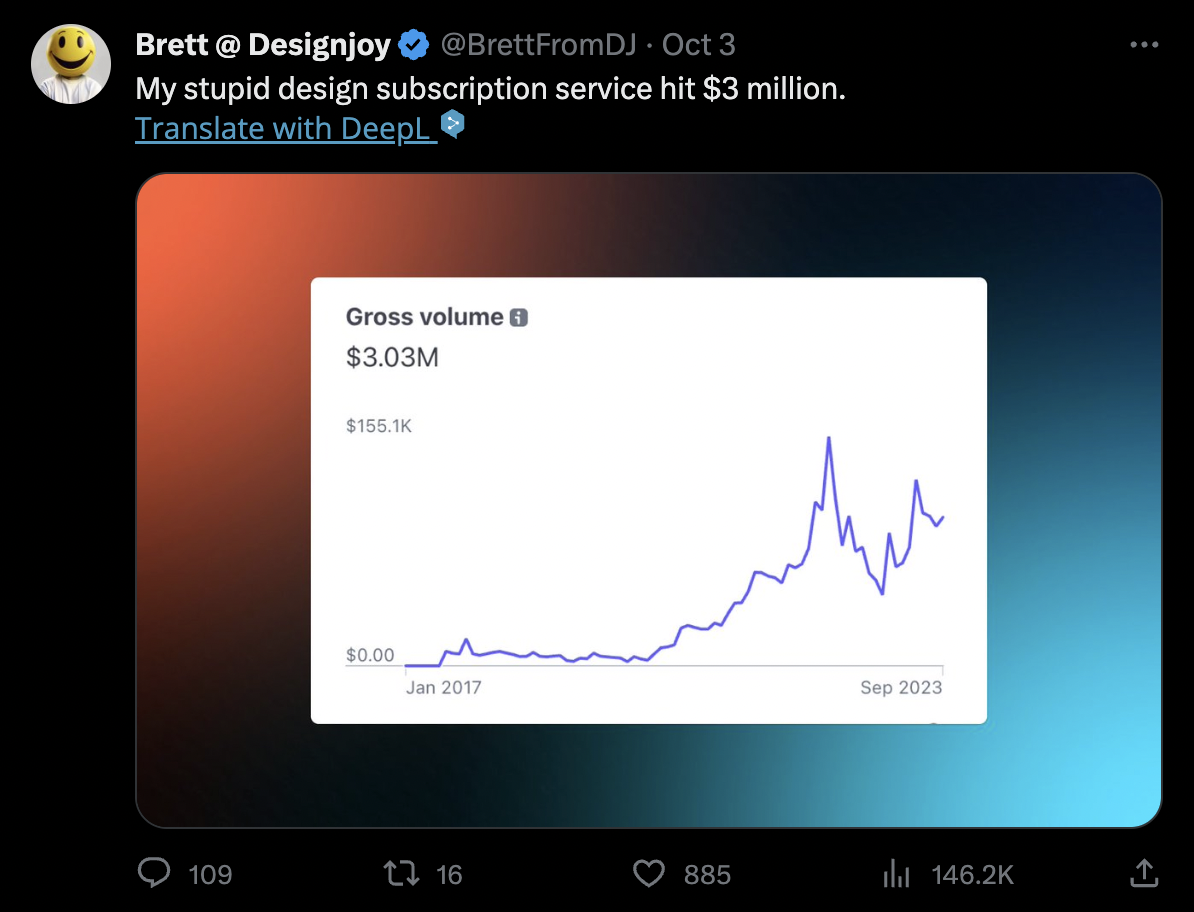Click the 109 replies count
Screen dimensions: 1194x912
pyautogui.click(x=209, y=875)
